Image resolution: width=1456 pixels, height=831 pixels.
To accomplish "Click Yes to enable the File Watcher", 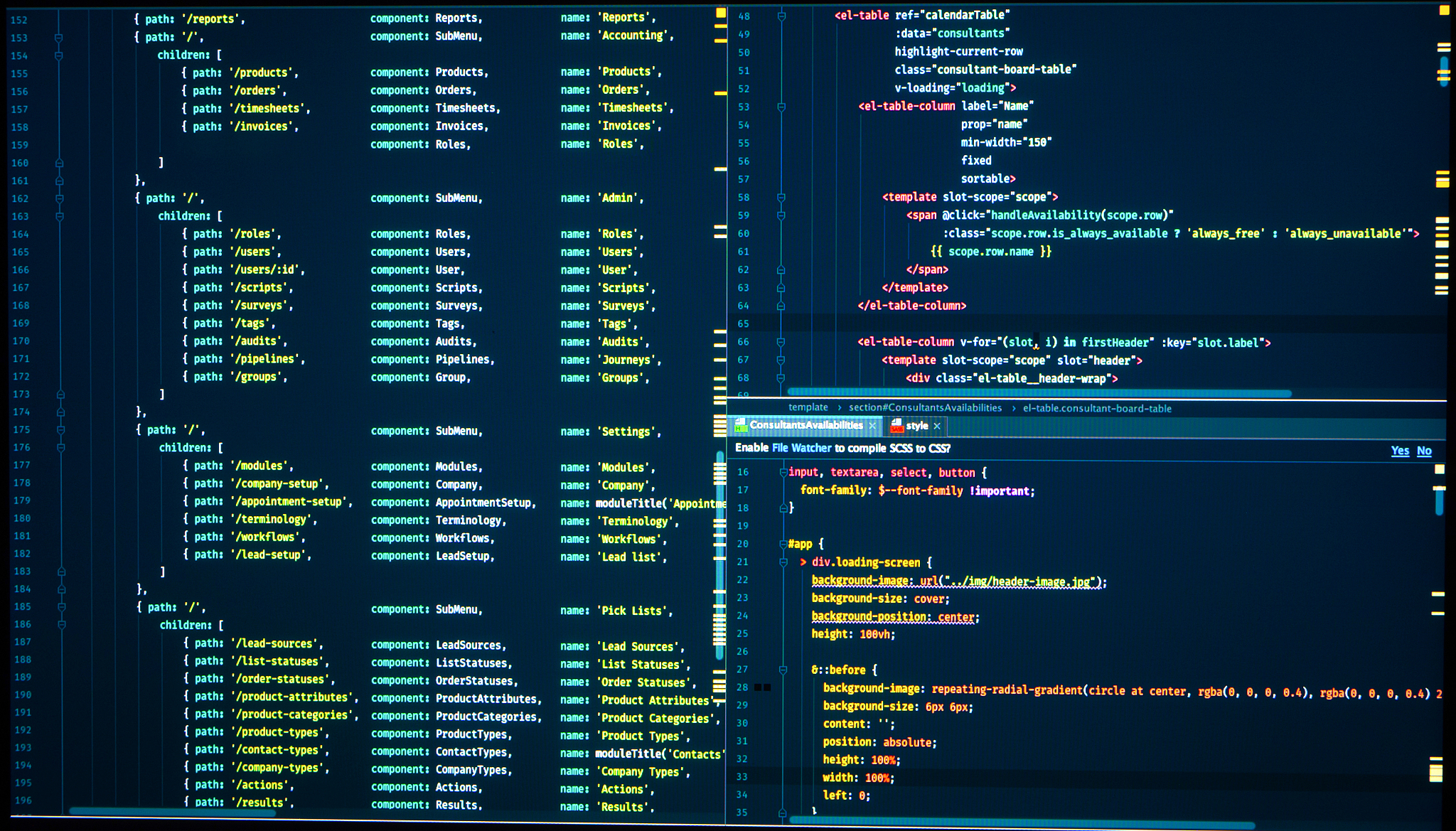I will (x=1399, y=451).
